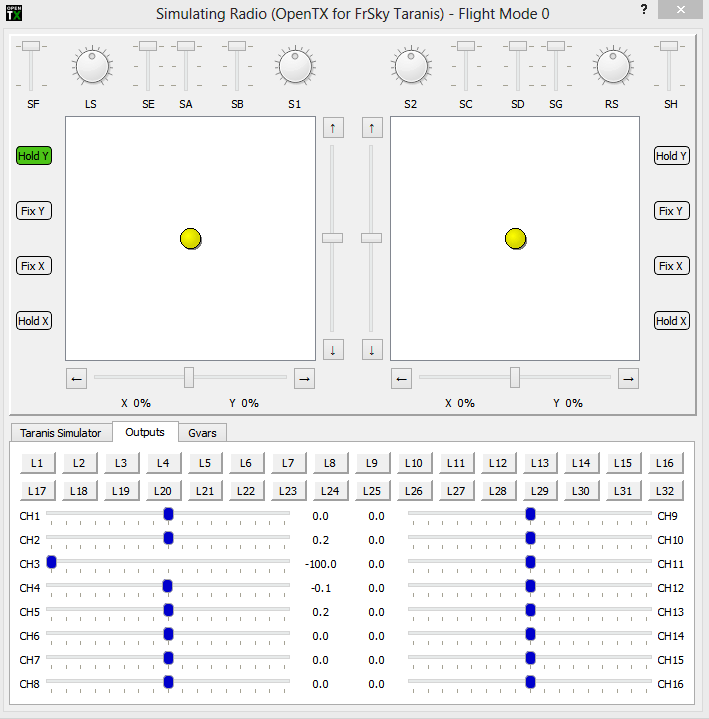Select the Outputs tab
Screen dimensions: 709x719
tap(145, 432)
